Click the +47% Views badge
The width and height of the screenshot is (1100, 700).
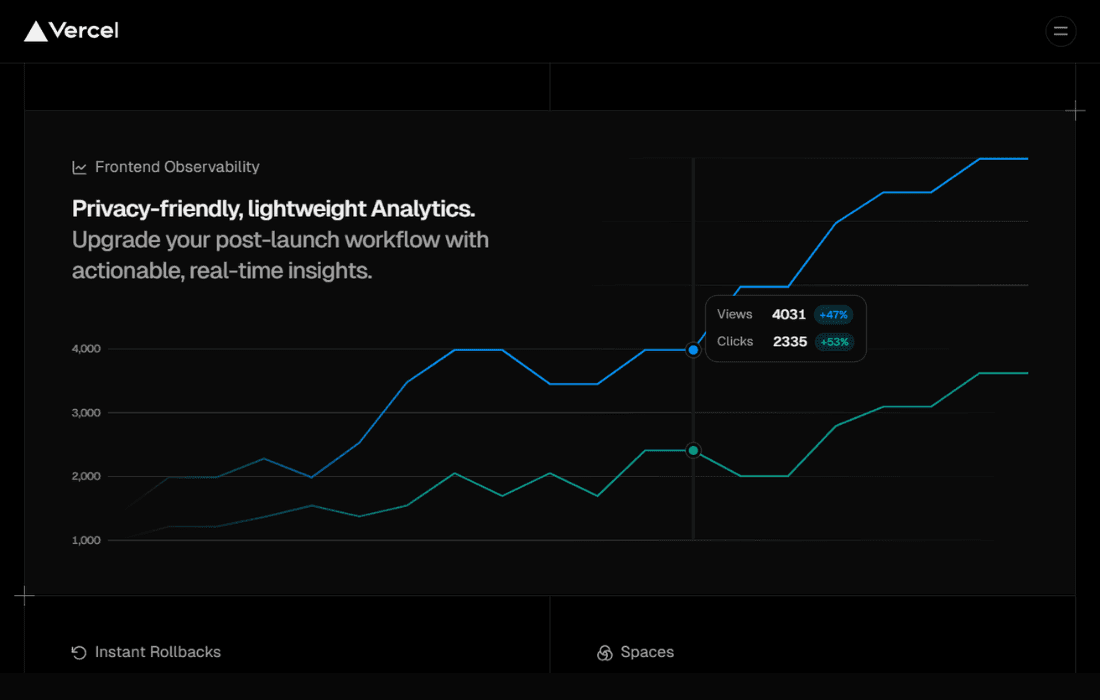coord(833,315)
